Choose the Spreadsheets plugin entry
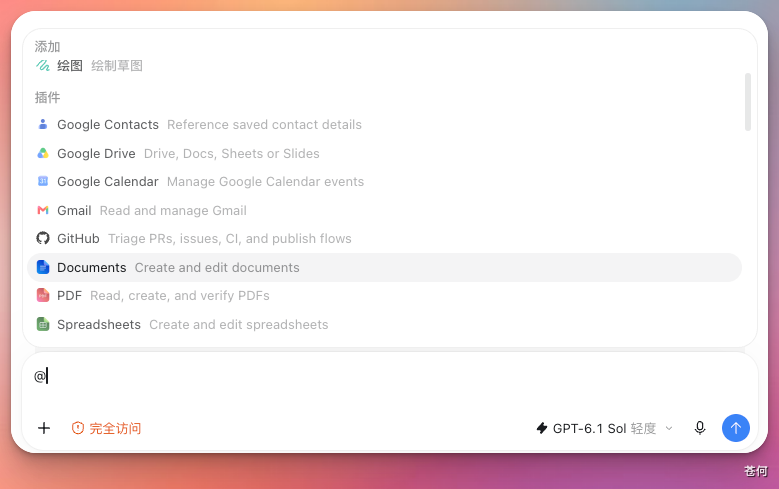 385,325
